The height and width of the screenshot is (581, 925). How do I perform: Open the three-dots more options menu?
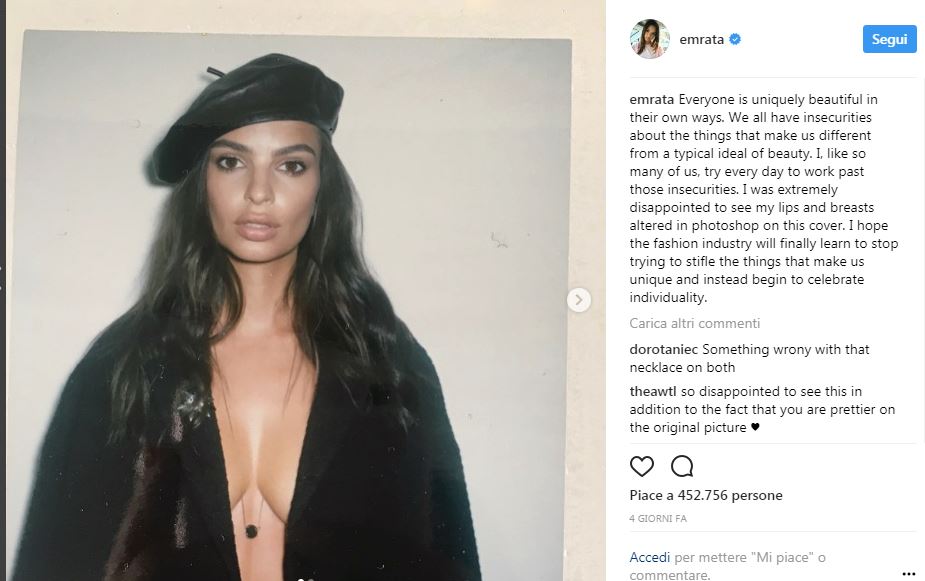[908, 573]
